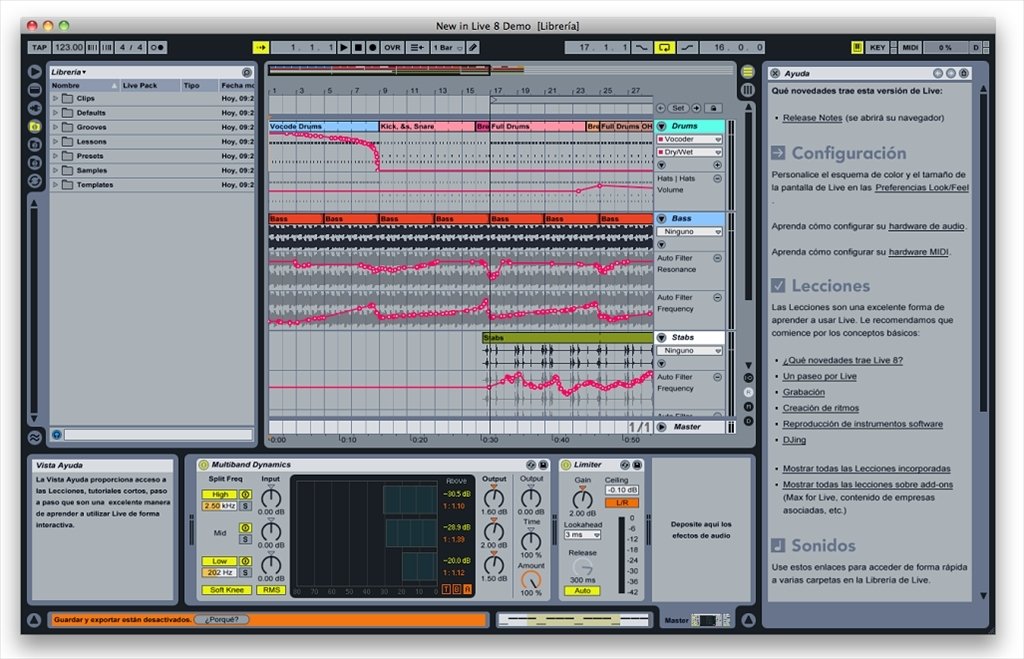Adjust the Time knob
The width and height of the screenshot is (1024, 659).
531,540
